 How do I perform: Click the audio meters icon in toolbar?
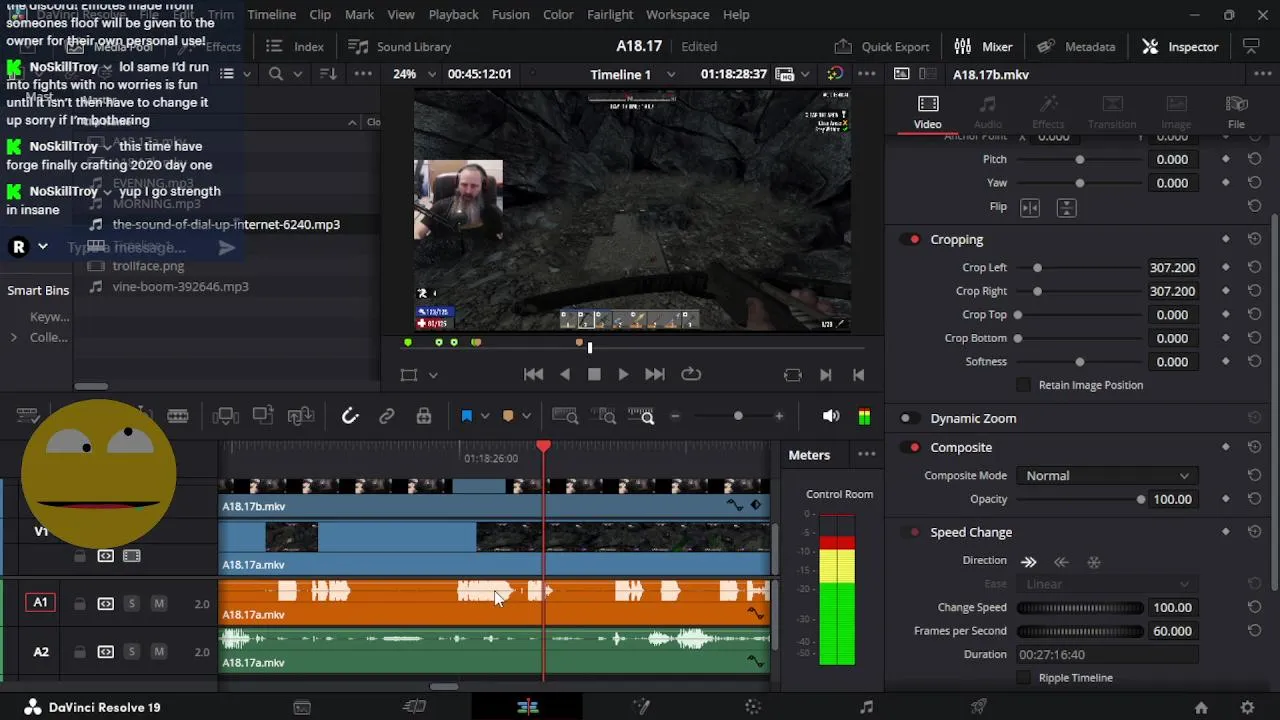click(864, 416)
